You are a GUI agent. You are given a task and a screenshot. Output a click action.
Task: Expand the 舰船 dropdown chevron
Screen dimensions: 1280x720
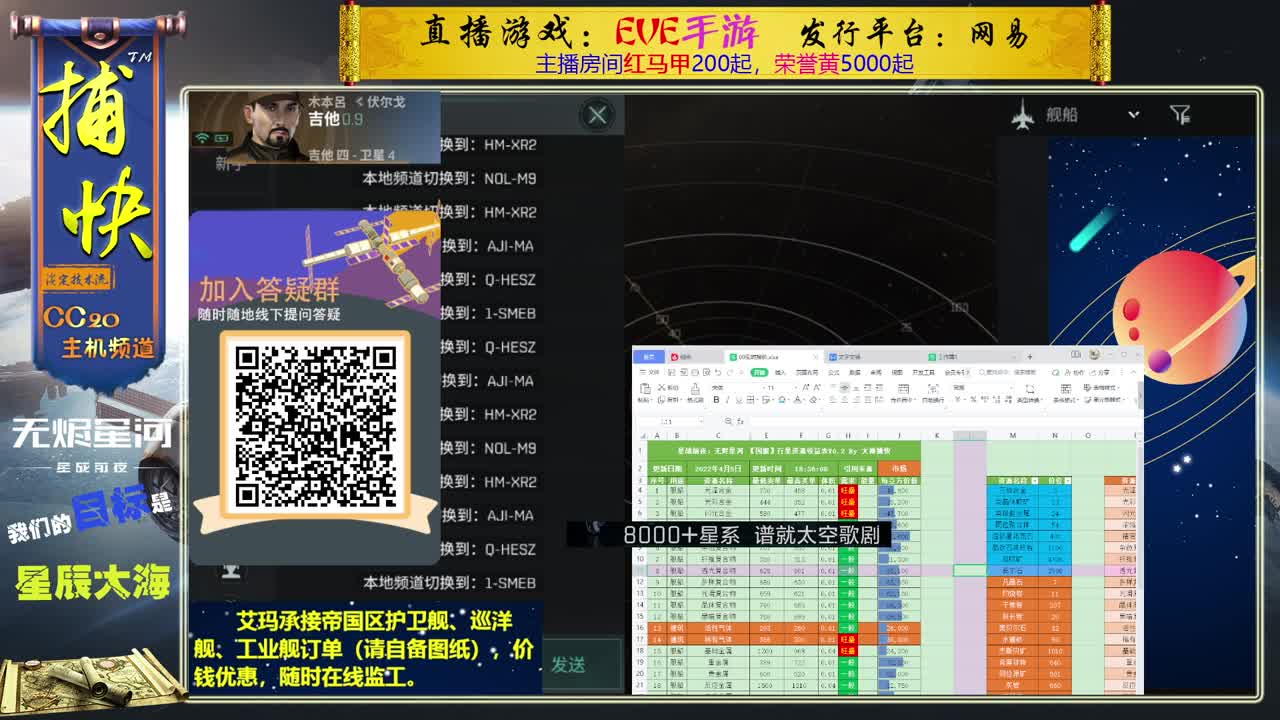pos(1134,114)
